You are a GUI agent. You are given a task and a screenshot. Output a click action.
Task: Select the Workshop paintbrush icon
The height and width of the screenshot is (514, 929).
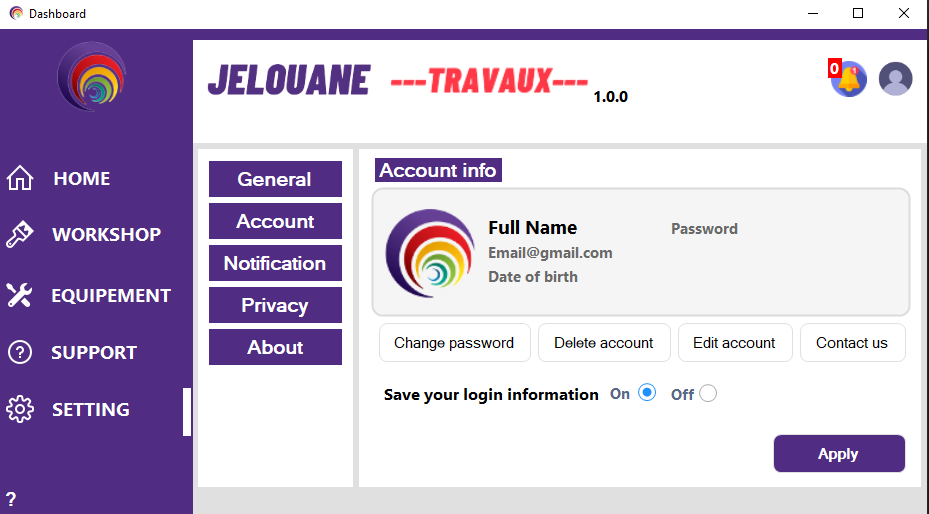click(20, 234)
